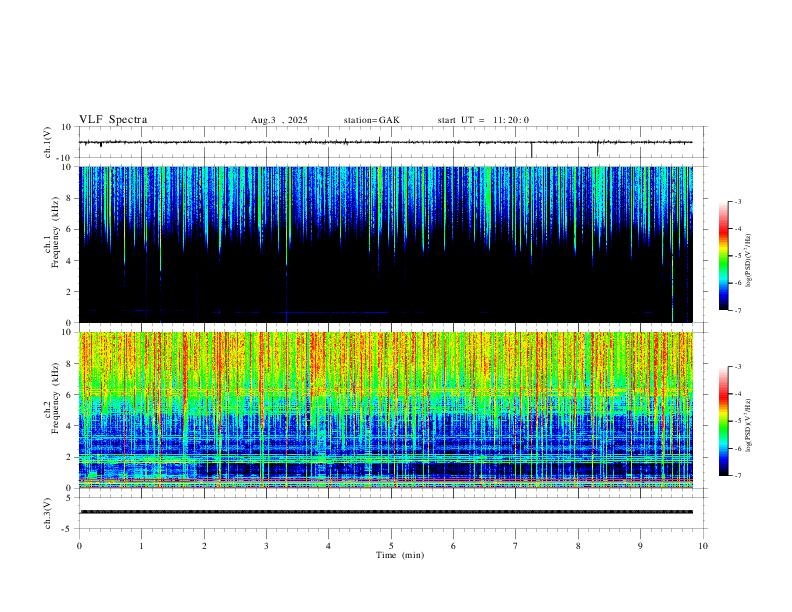Click the "ch.3(V)" axis label
792x612 pixels.
tap(48, 513)
